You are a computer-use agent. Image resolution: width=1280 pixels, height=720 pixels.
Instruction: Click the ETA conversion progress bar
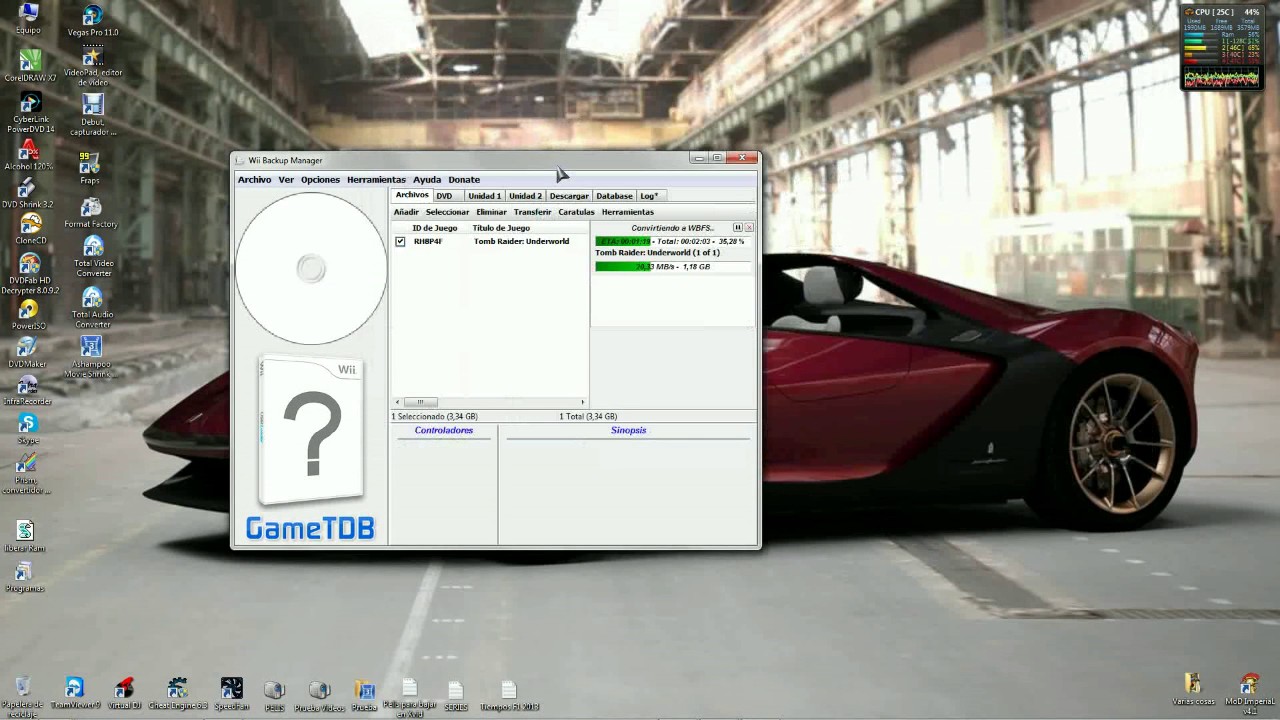click(672, 241)
